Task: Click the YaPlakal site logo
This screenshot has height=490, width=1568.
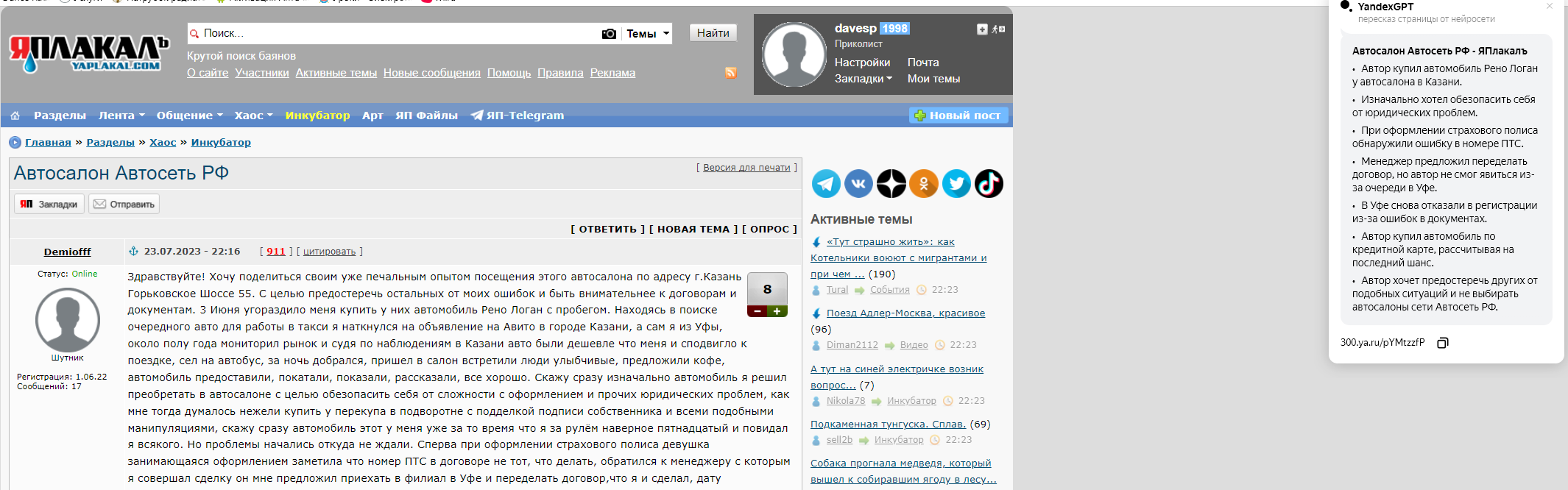Action: pyautogui.click(x=89, y=53)
